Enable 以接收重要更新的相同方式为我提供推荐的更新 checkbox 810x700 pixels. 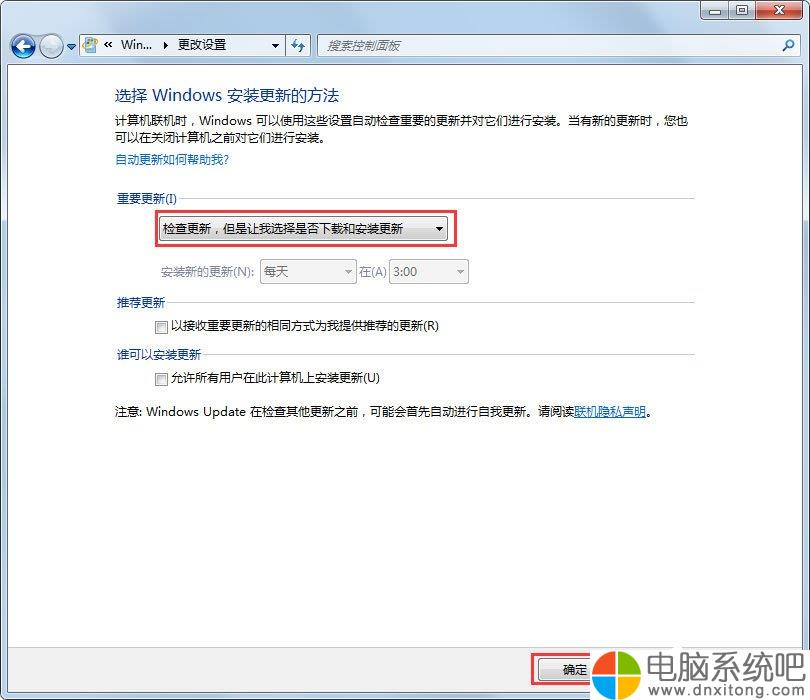pyautogui.click(x=161, y=327)
